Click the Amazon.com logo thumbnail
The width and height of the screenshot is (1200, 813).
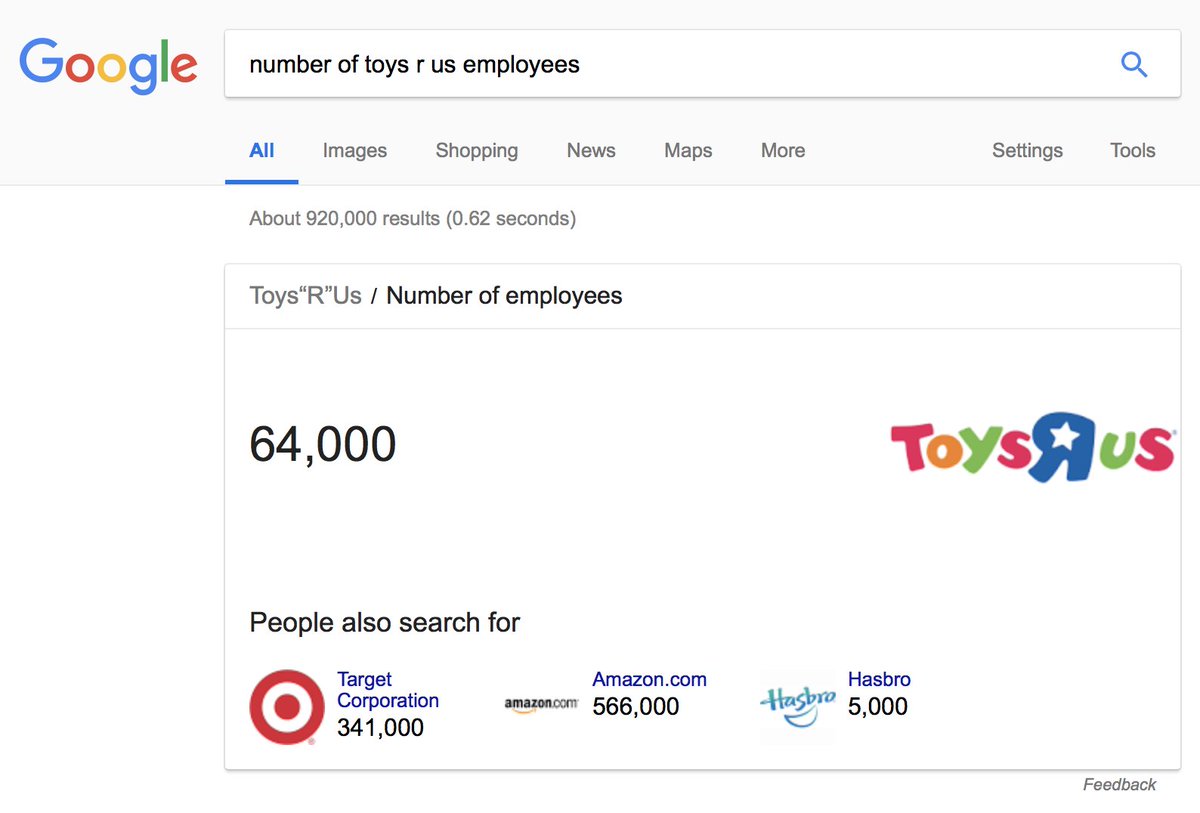(x=541, y=704)
